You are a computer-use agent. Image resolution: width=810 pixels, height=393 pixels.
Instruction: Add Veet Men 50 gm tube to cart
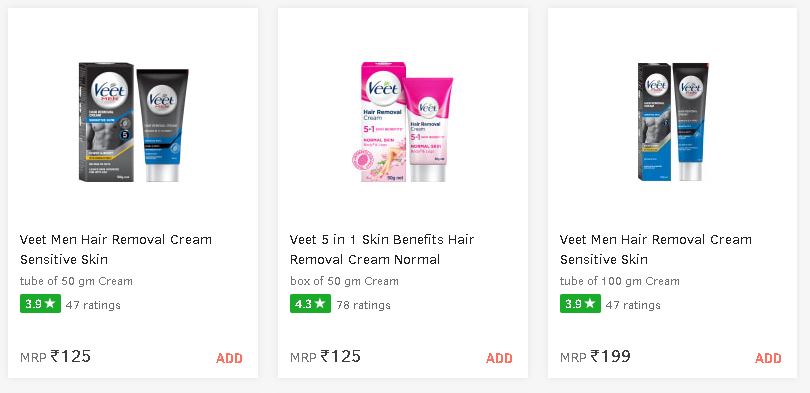[x=229, y=358]
